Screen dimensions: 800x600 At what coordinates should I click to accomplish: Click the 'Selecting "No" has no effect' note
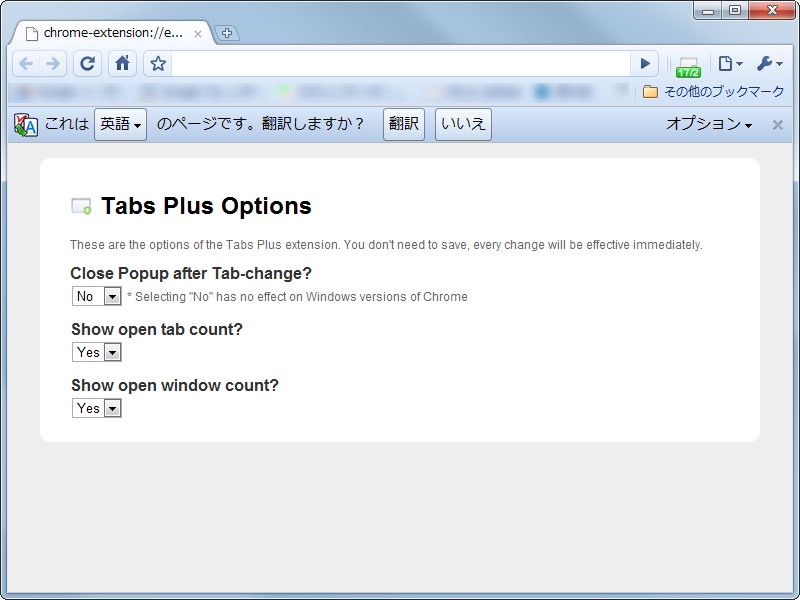click(x=297, y=297)
